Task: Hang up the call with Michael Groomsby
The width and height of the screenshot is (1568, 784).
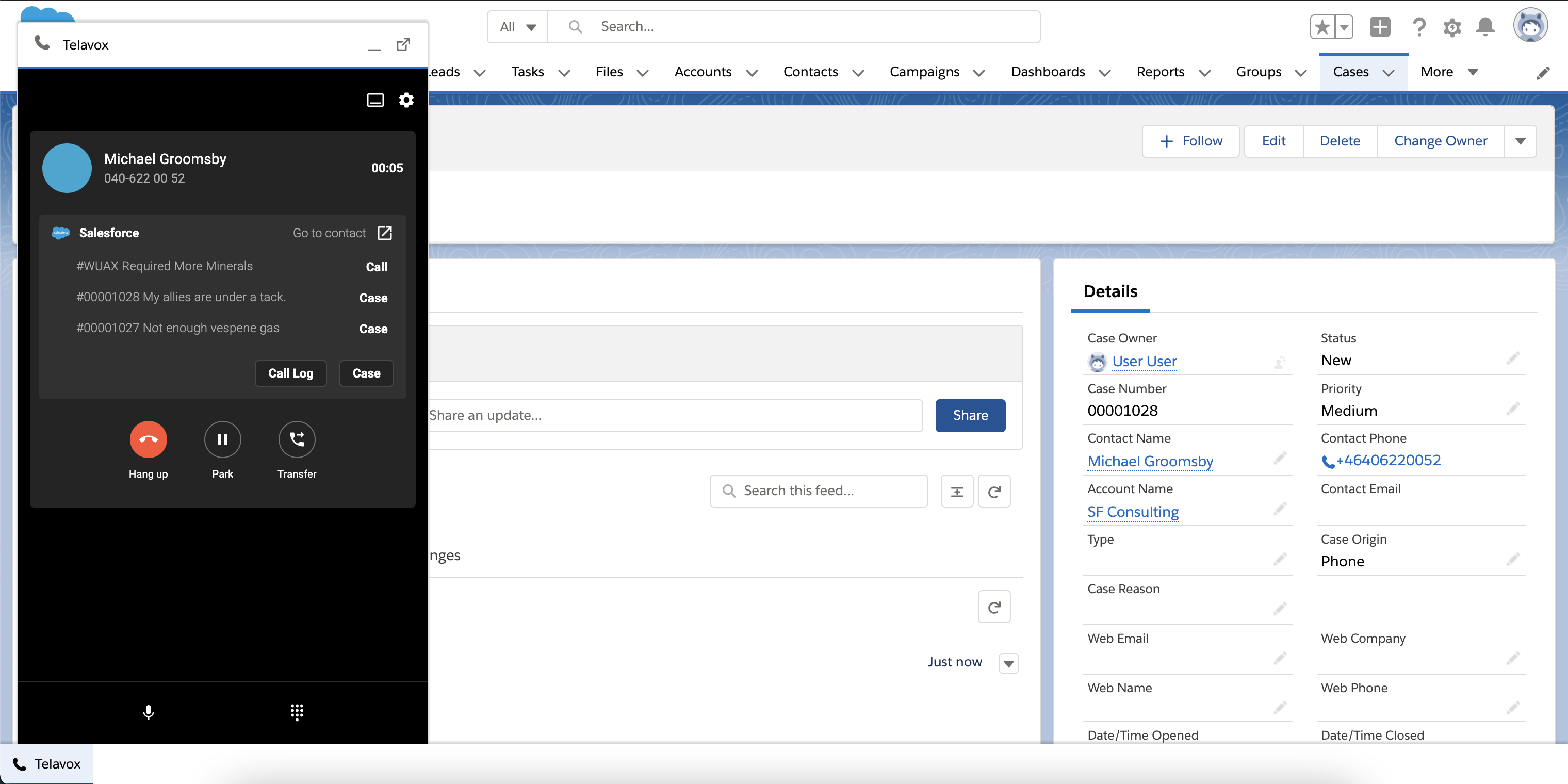Action: (148, 439)
